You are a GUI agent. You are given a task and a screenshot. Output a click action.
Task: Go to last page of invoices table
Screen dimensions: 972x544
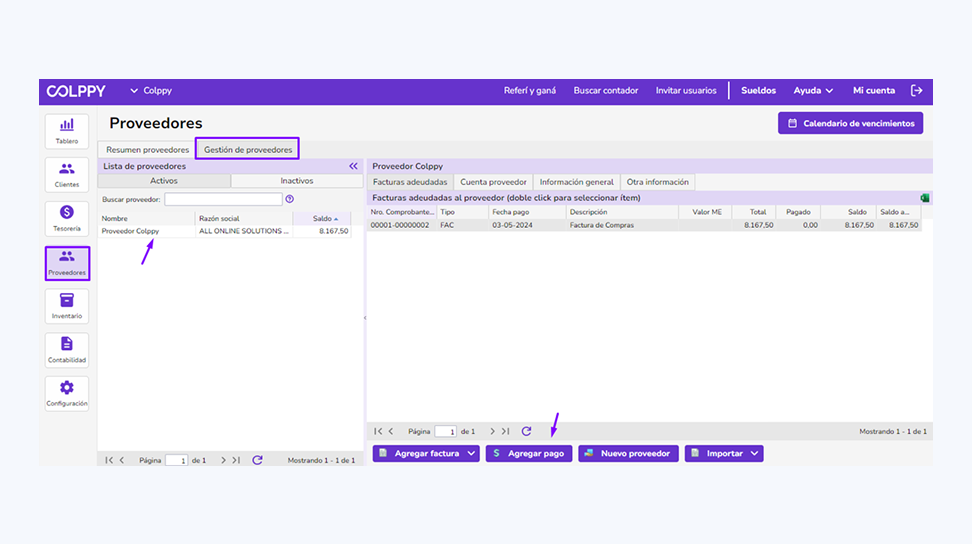[505, 431]
